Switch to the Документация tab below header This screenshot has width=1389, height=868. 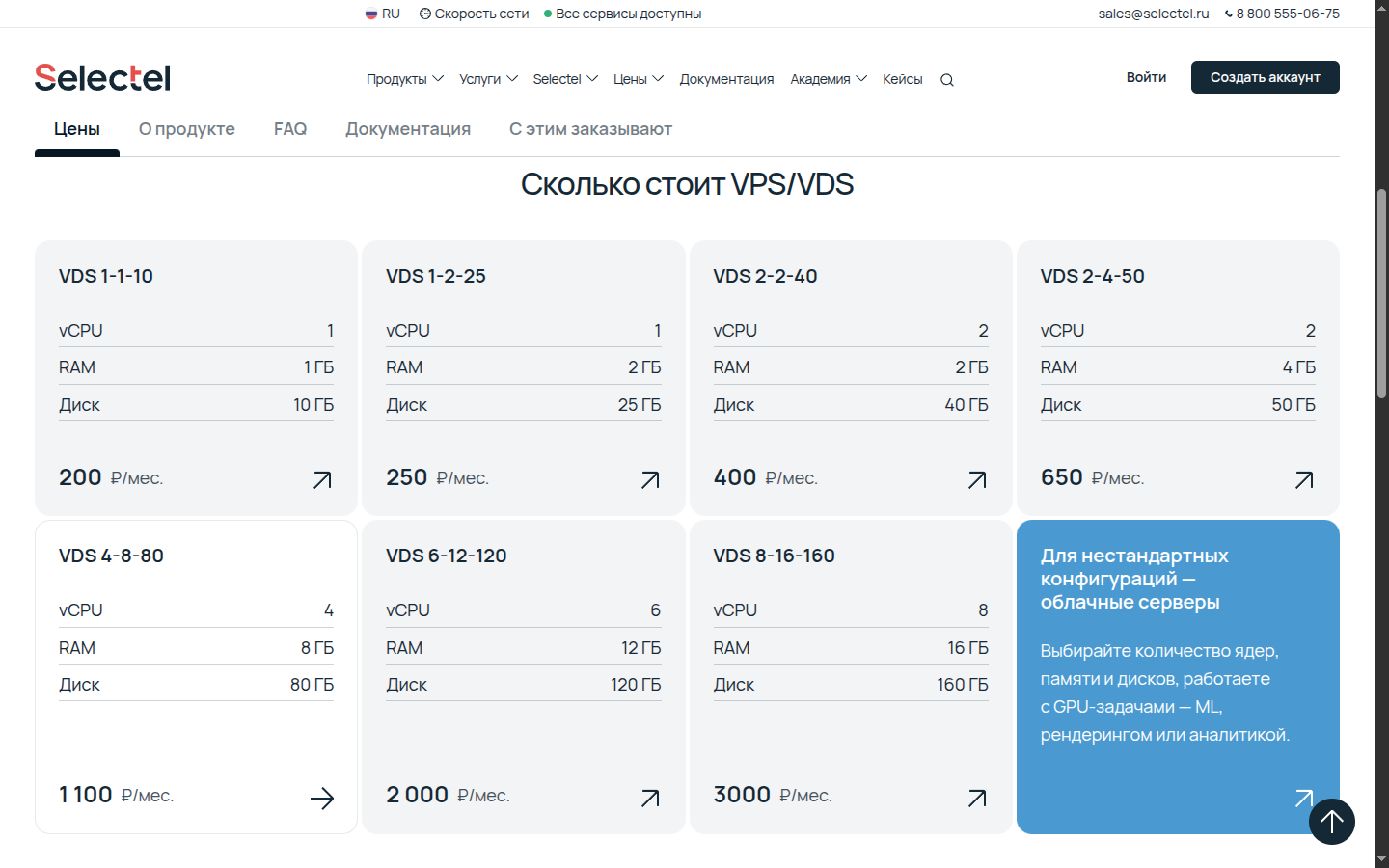pyautogui.click(x=408, y=129)
